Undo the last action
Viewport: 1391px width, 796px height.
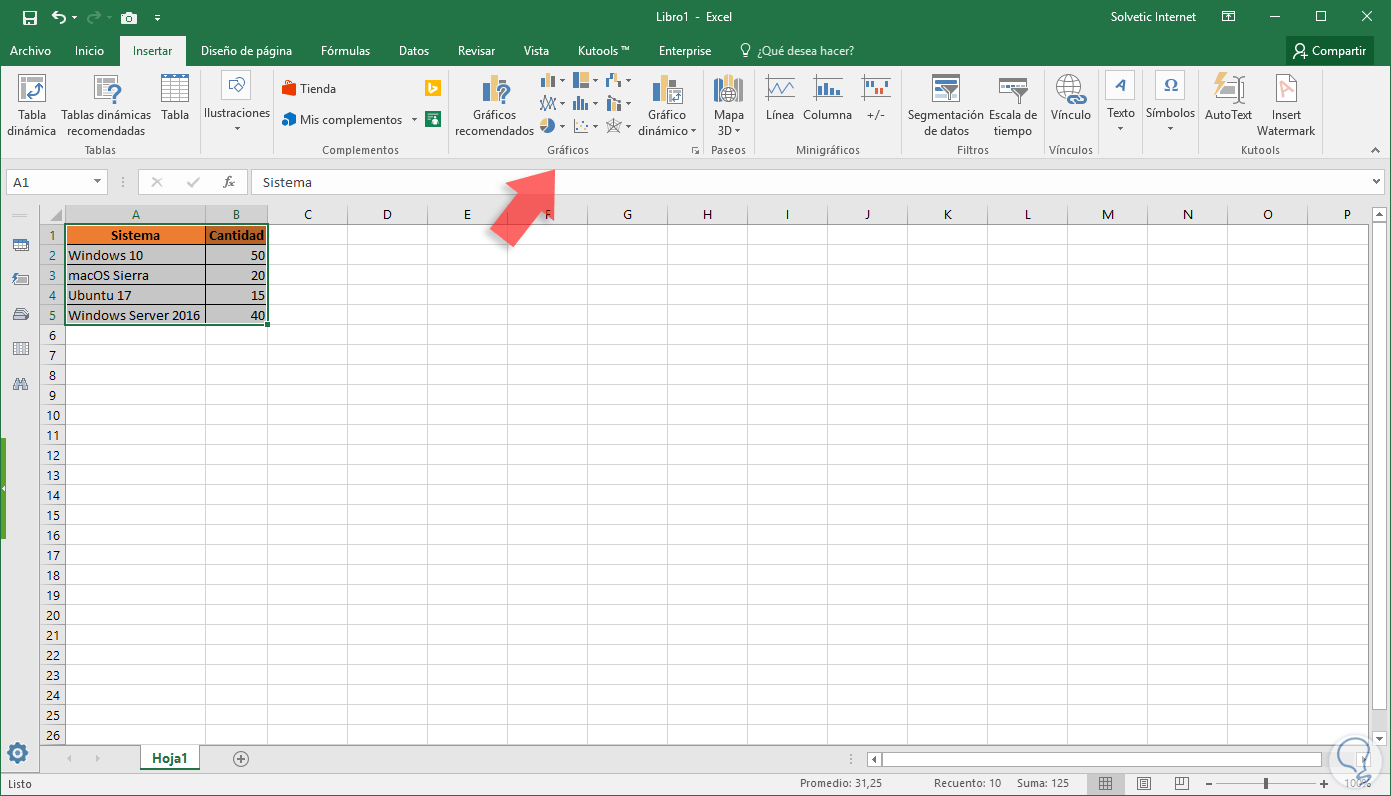(59, 17)
